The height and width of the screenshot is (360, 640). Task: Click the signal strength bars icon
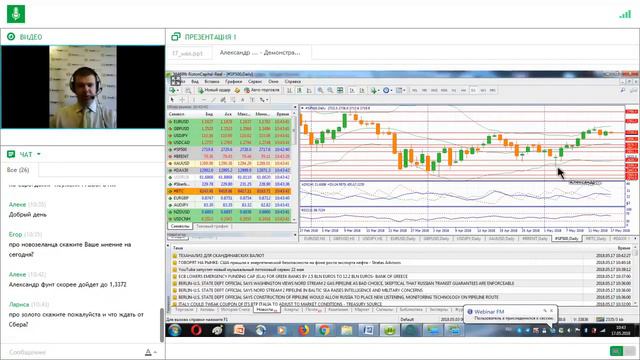click(625, 14)
